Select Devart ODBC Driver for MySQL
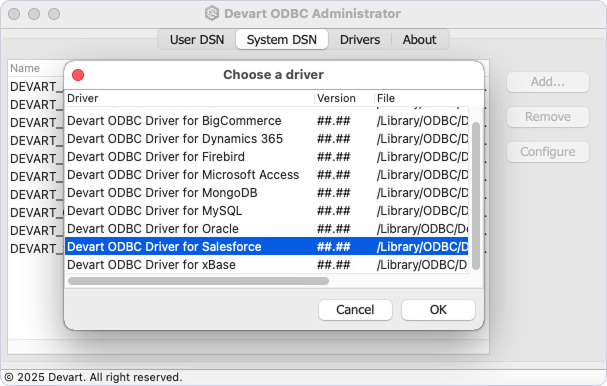Screen dimensions: 607x386 [x=266, y=211]
